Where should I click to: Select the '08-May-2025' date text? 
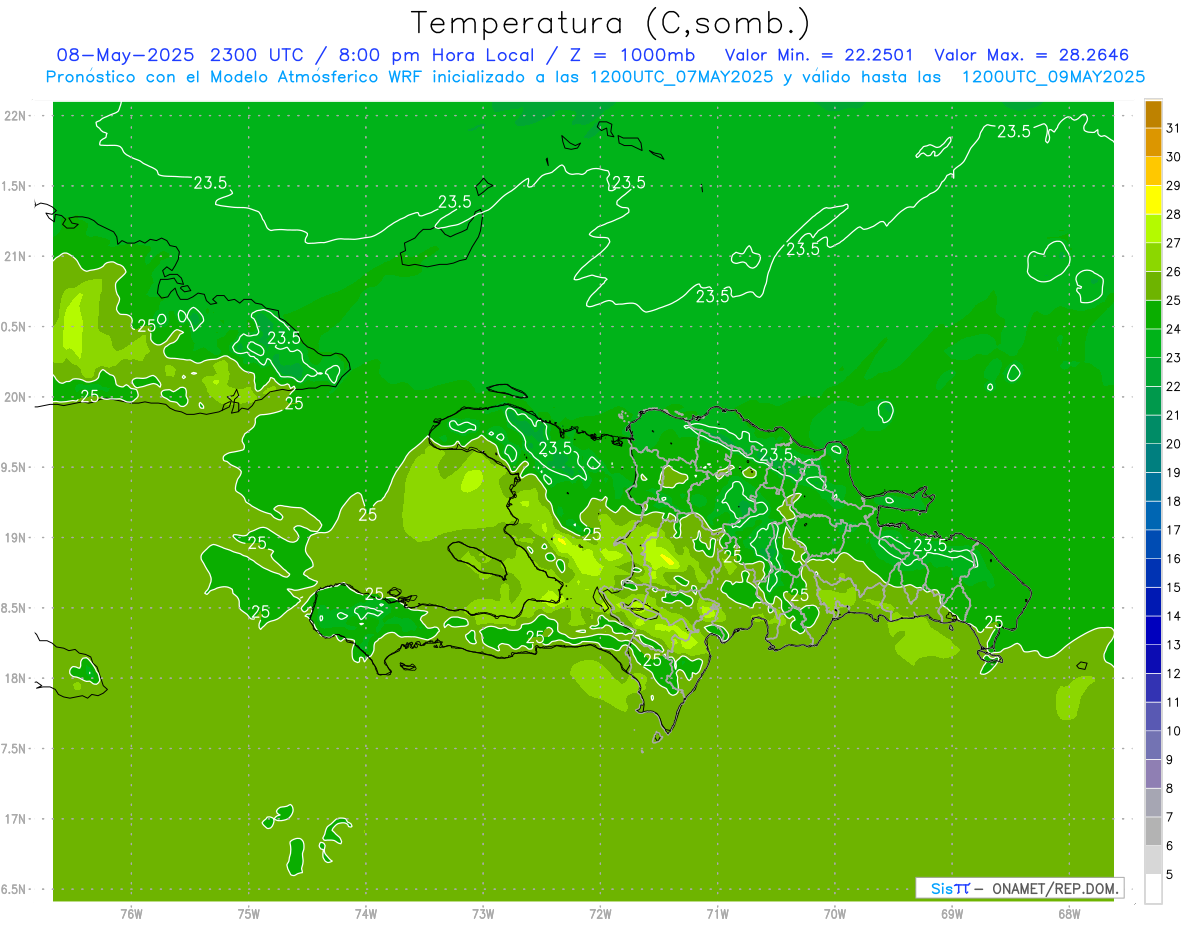point(126,55)
